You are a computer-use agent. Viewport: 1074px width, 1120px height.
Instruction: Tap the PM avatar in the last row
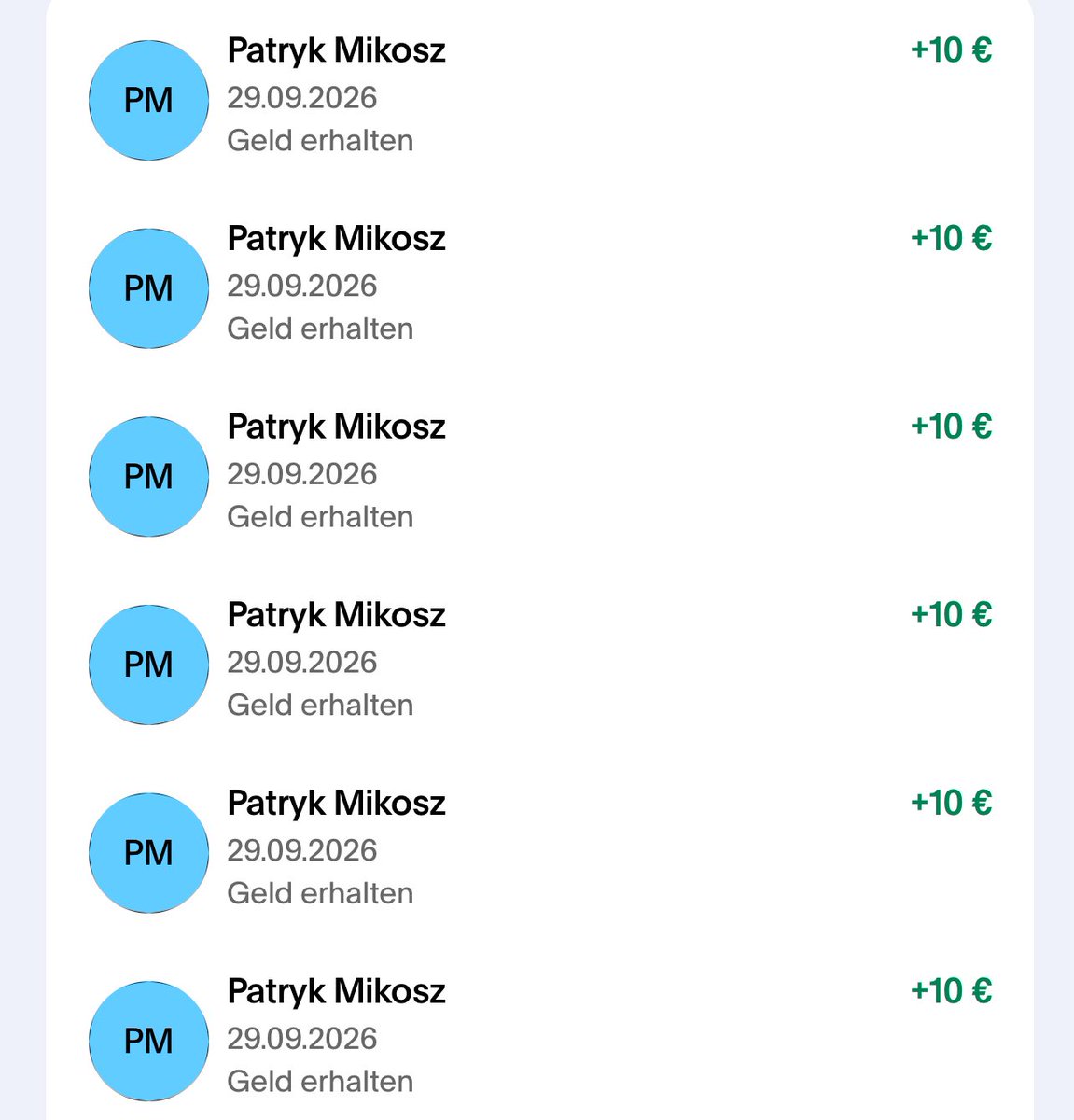[x=148, y=1041]
